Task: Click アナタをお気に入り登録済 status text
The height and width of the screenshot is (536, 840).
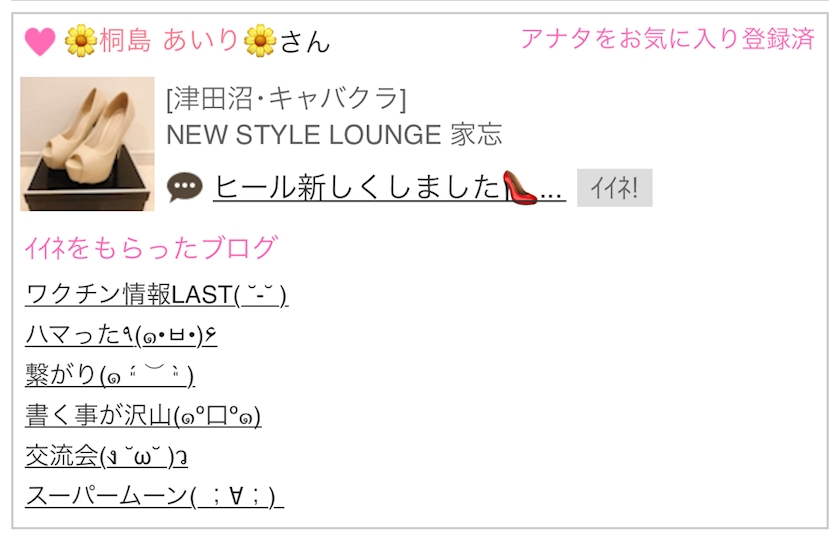Action: click(x=668, y=39)
